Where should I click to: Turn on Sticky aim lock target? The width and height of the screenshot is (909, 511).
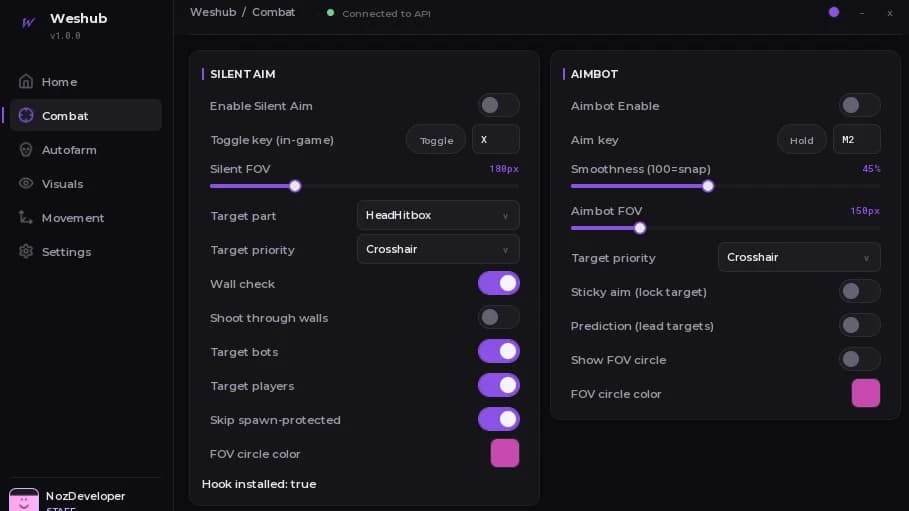[x=859, y=291]
